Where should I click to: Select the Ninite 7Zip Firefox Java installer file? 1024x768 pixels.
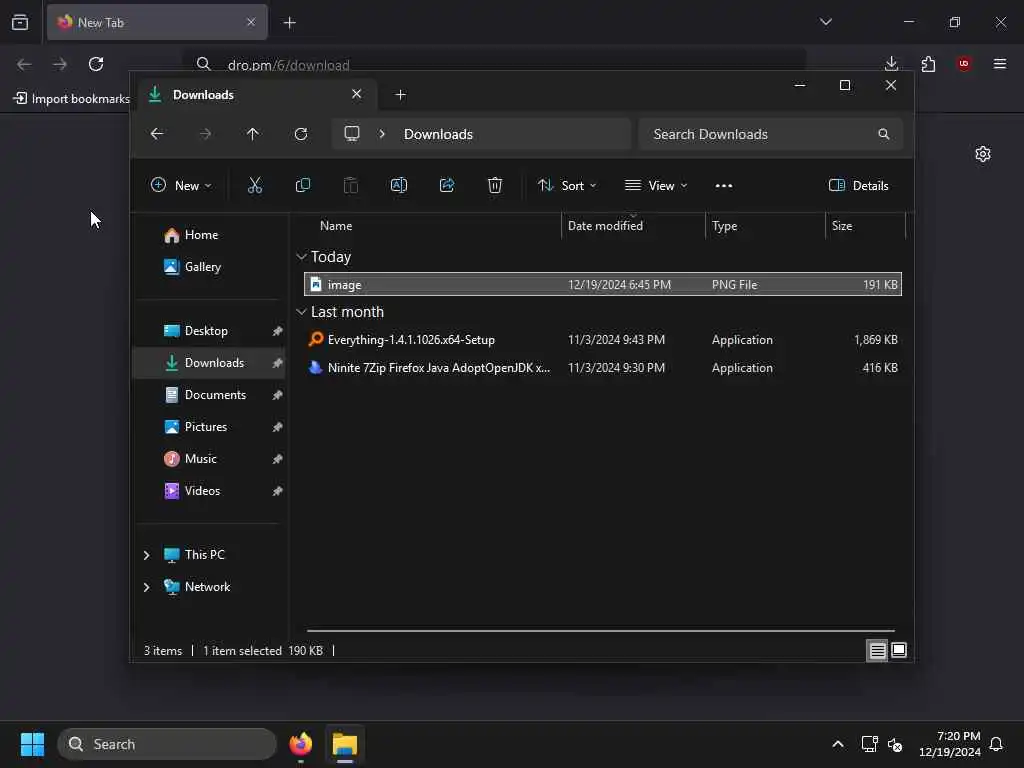pyautogui.click(x=602, y=368)
